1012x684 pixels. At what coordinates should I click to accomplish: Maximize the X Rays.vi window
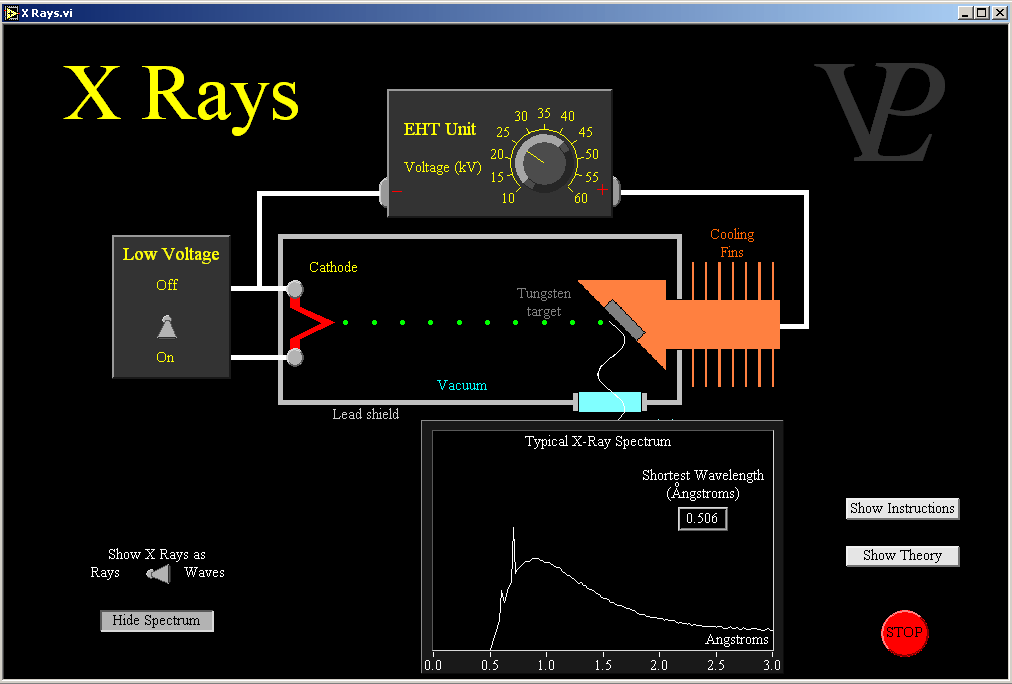[981, 12]
